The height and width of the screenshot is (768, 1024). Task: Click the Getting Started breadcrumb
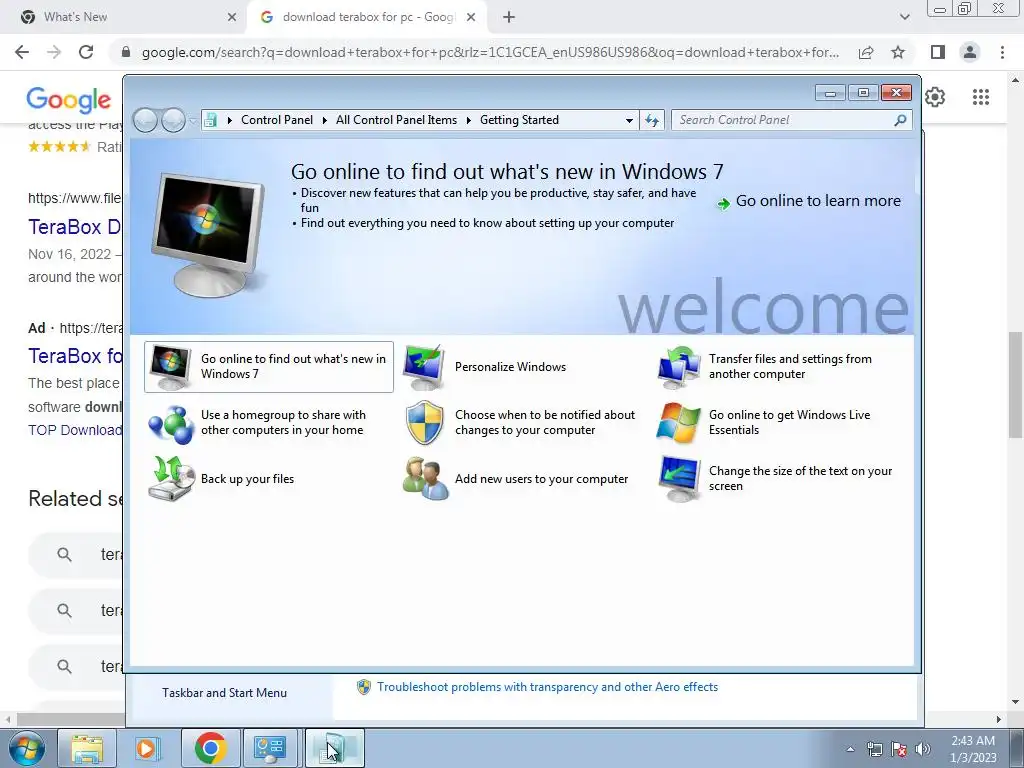pyautogui.click(x=519, y=120)
